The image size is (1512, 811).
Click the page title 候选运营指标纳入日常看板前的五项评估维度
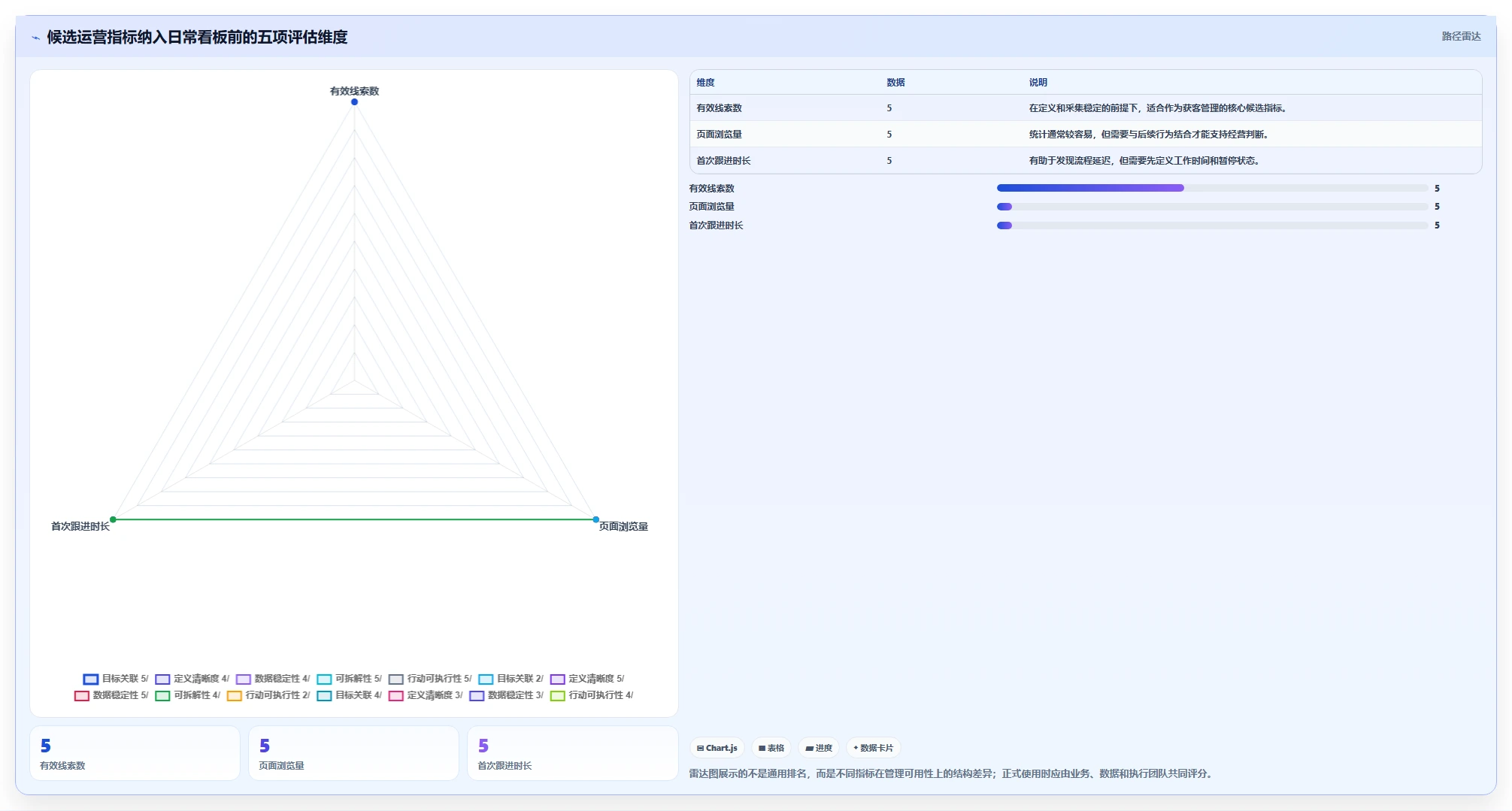(197, 37)
